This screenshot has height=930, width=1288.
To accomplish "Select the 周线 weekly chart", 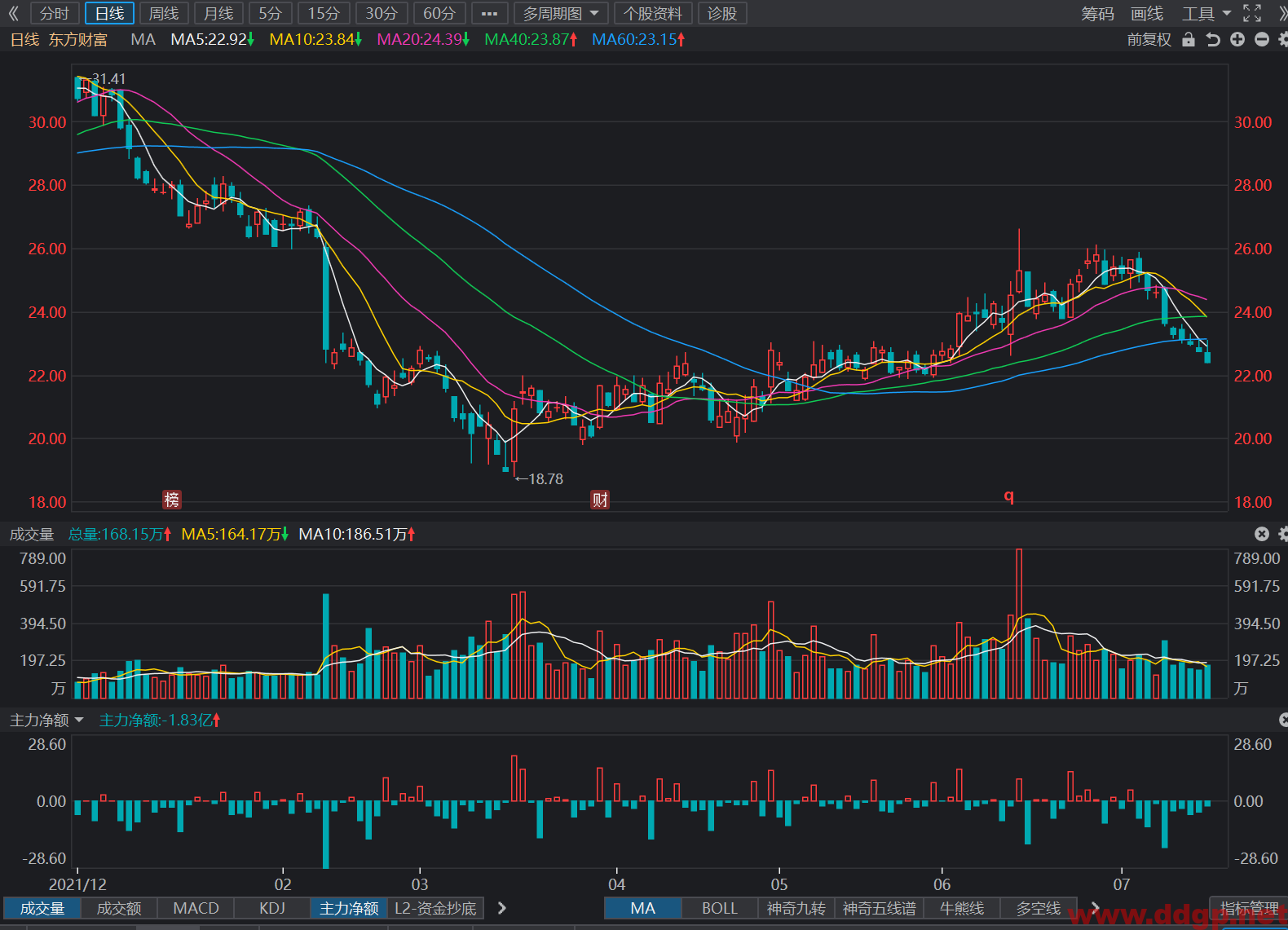I will pos(164,14).
